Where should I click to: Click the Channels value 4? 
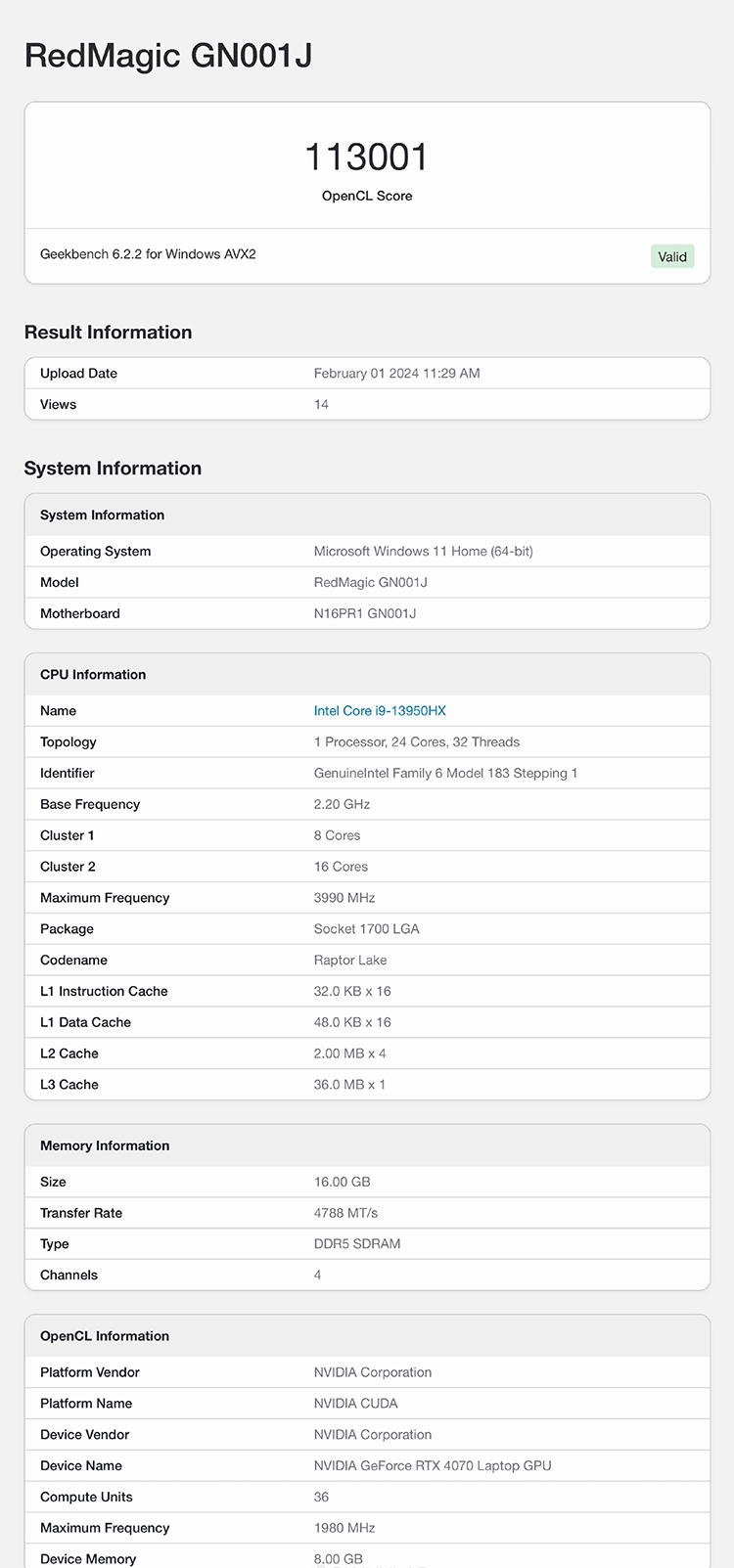[317, 1276]
